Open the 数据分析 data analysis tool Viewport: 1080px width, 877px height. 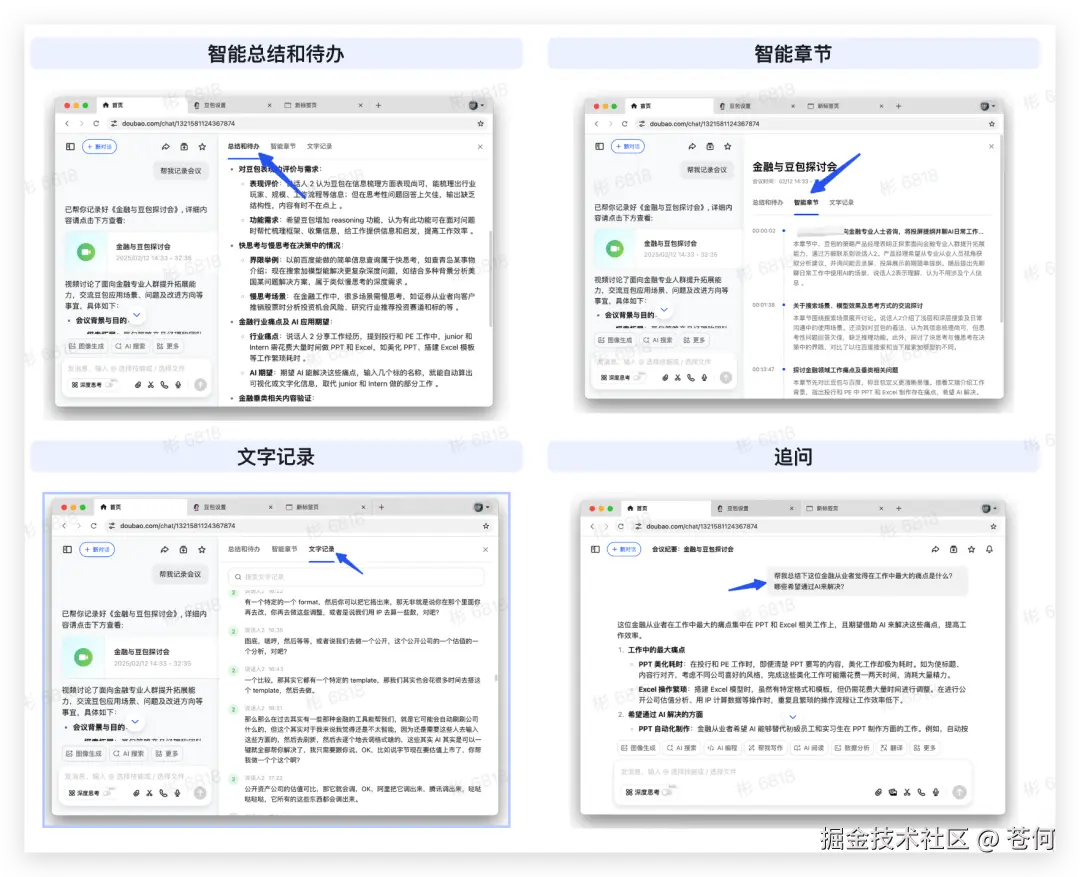pyautogui.click(x=852, y=748)
